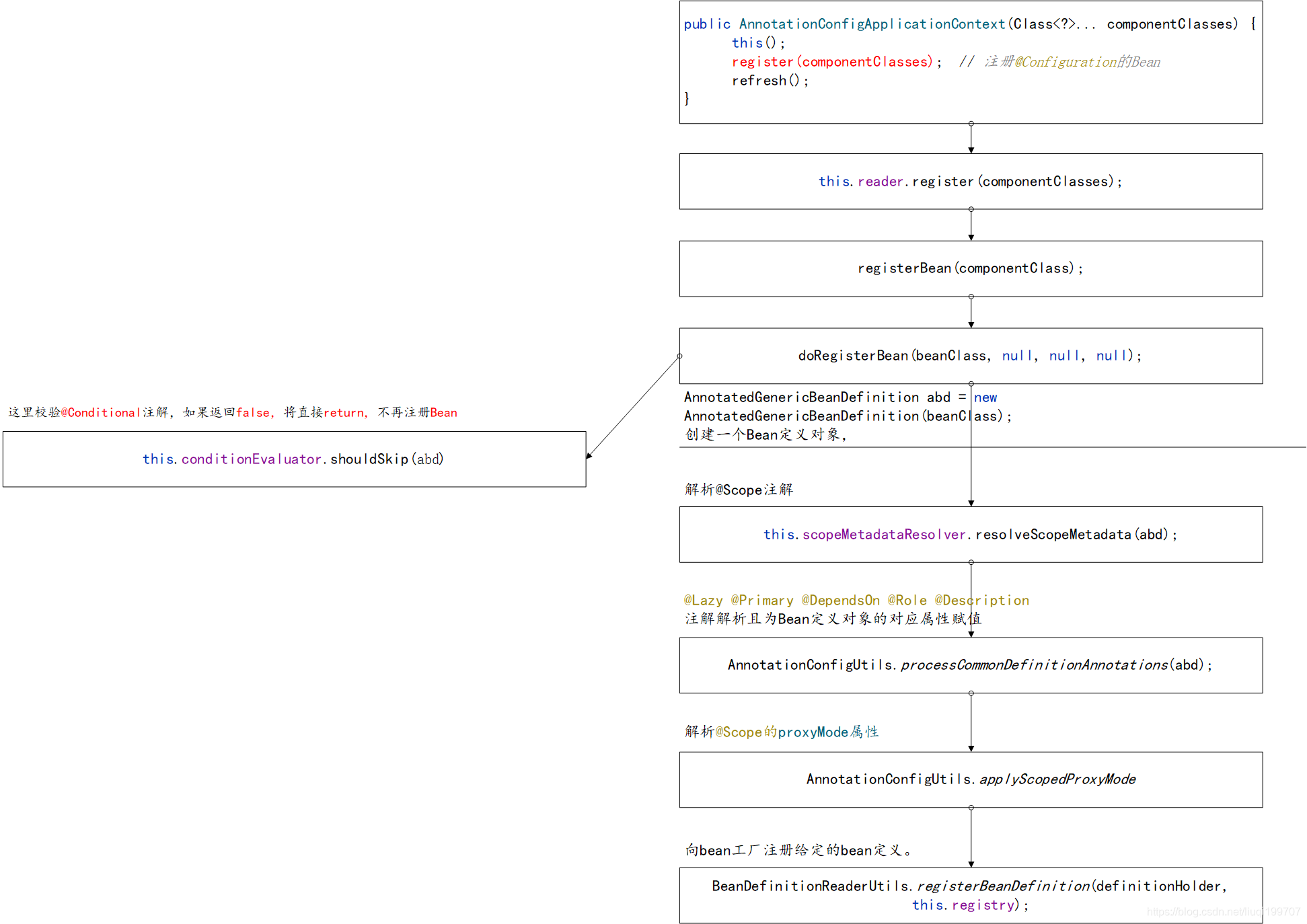Select the this.reader.register(componentClasses) box
The height and width of the screenshot is (924, 1307).
click(971, 182)
